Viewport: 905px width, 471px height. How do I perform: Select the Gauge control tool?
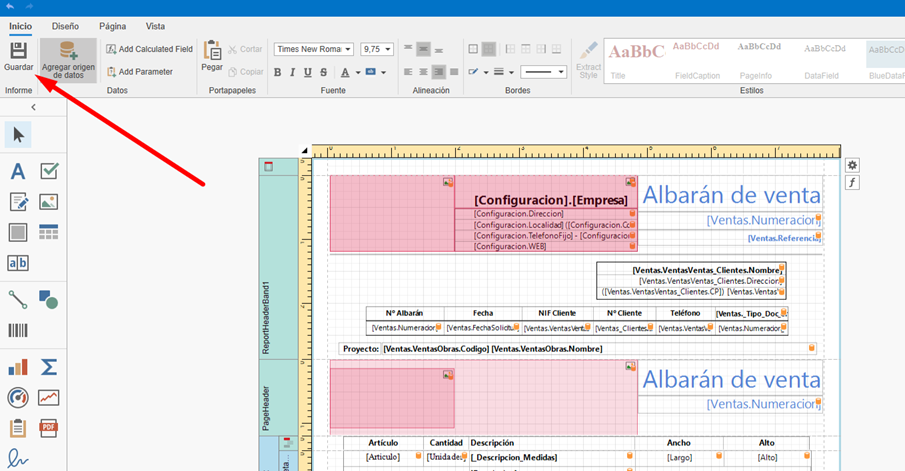pyautogui.click(x=18, y=398)
